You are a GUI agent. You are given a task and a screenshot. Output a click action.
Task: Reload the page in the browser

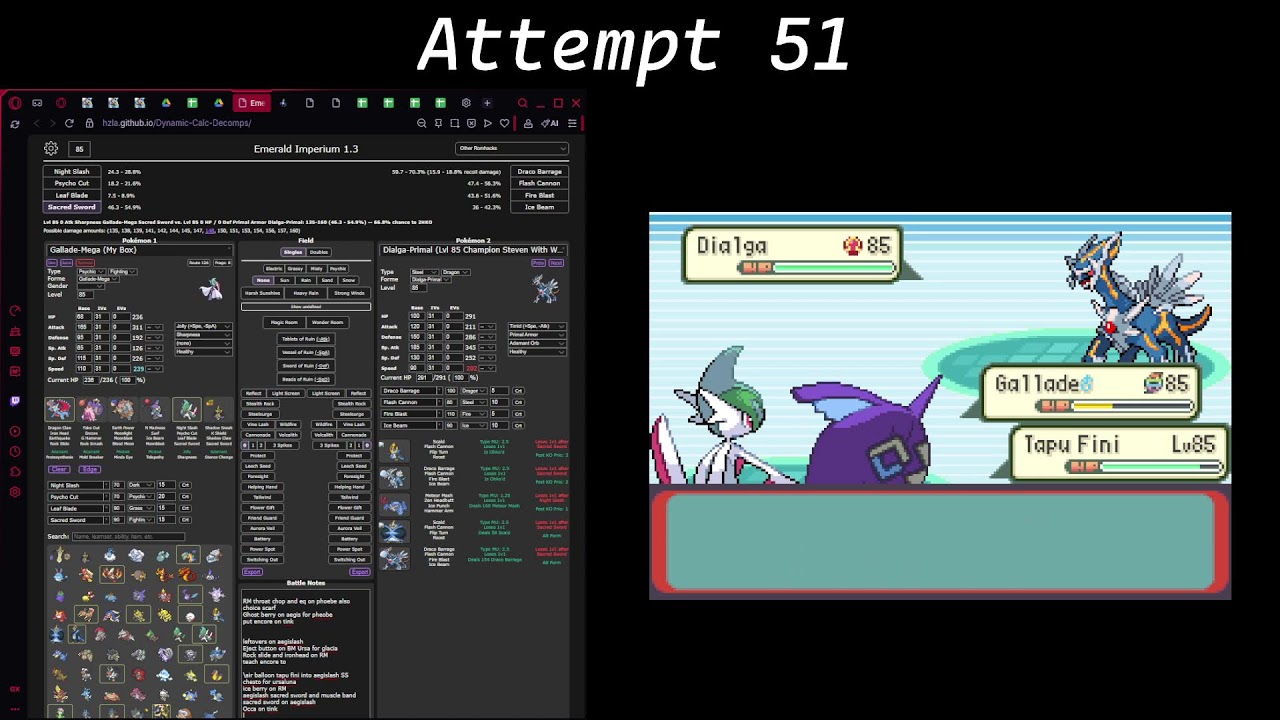click(69, 123)
